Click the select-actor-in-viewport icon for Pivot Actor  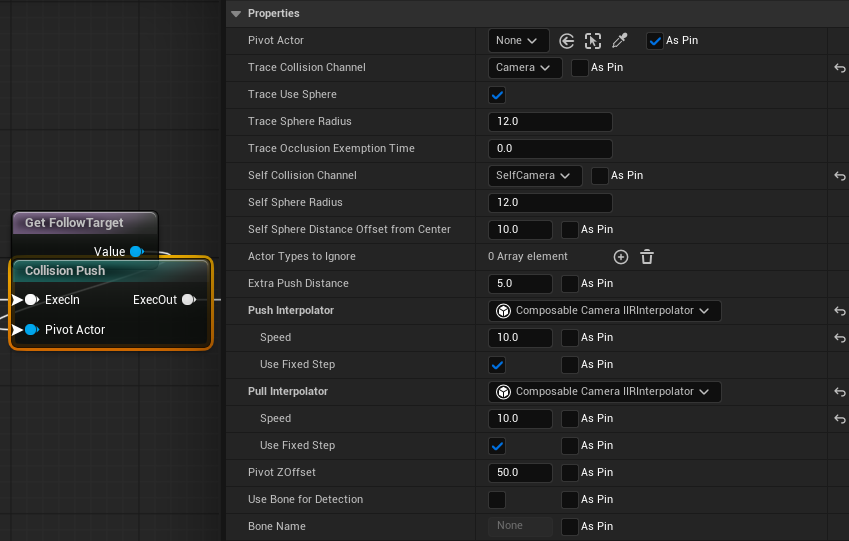[593, 41]
